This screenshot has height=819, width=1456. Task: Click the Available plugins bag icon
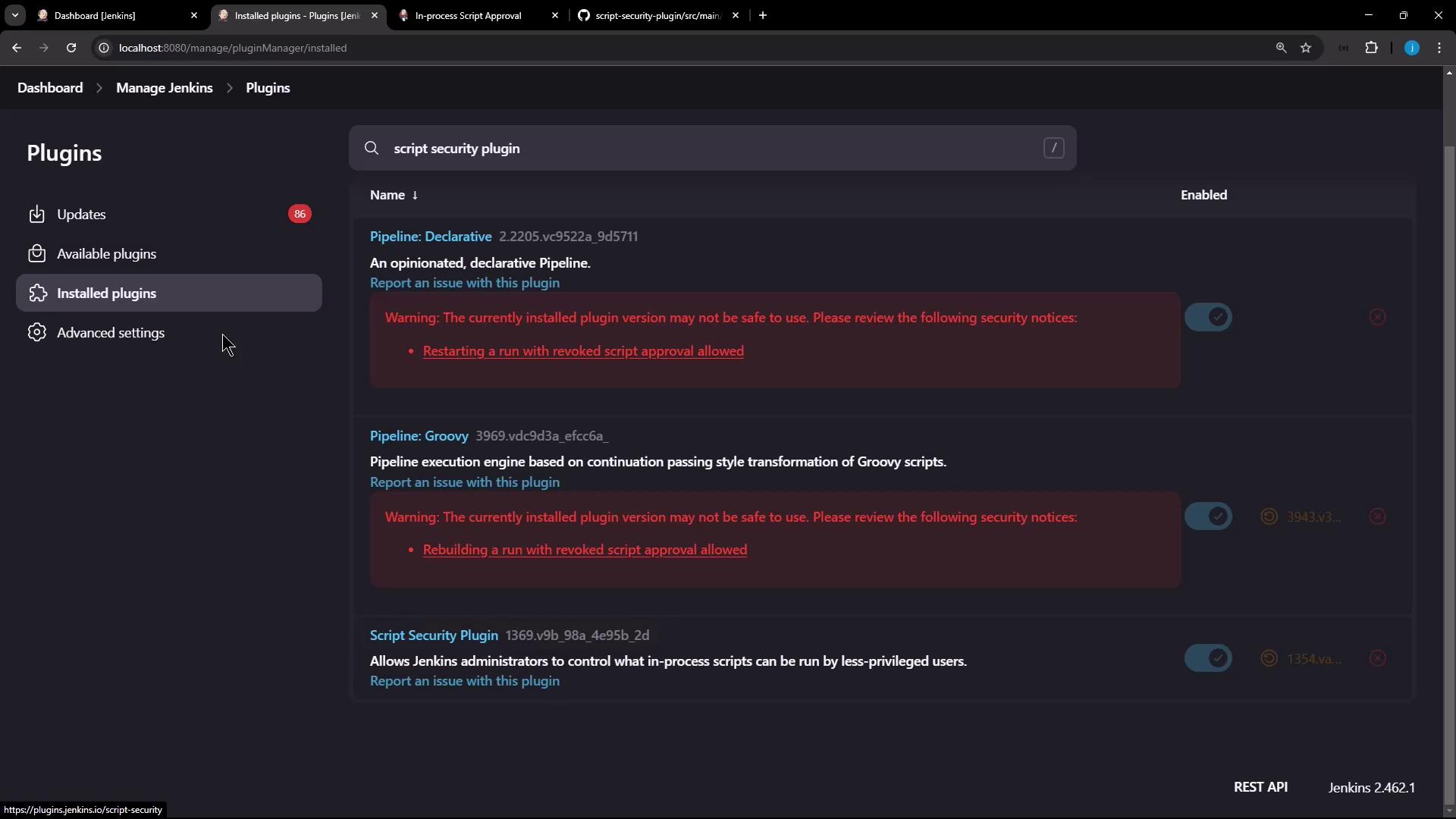[36, 254]
